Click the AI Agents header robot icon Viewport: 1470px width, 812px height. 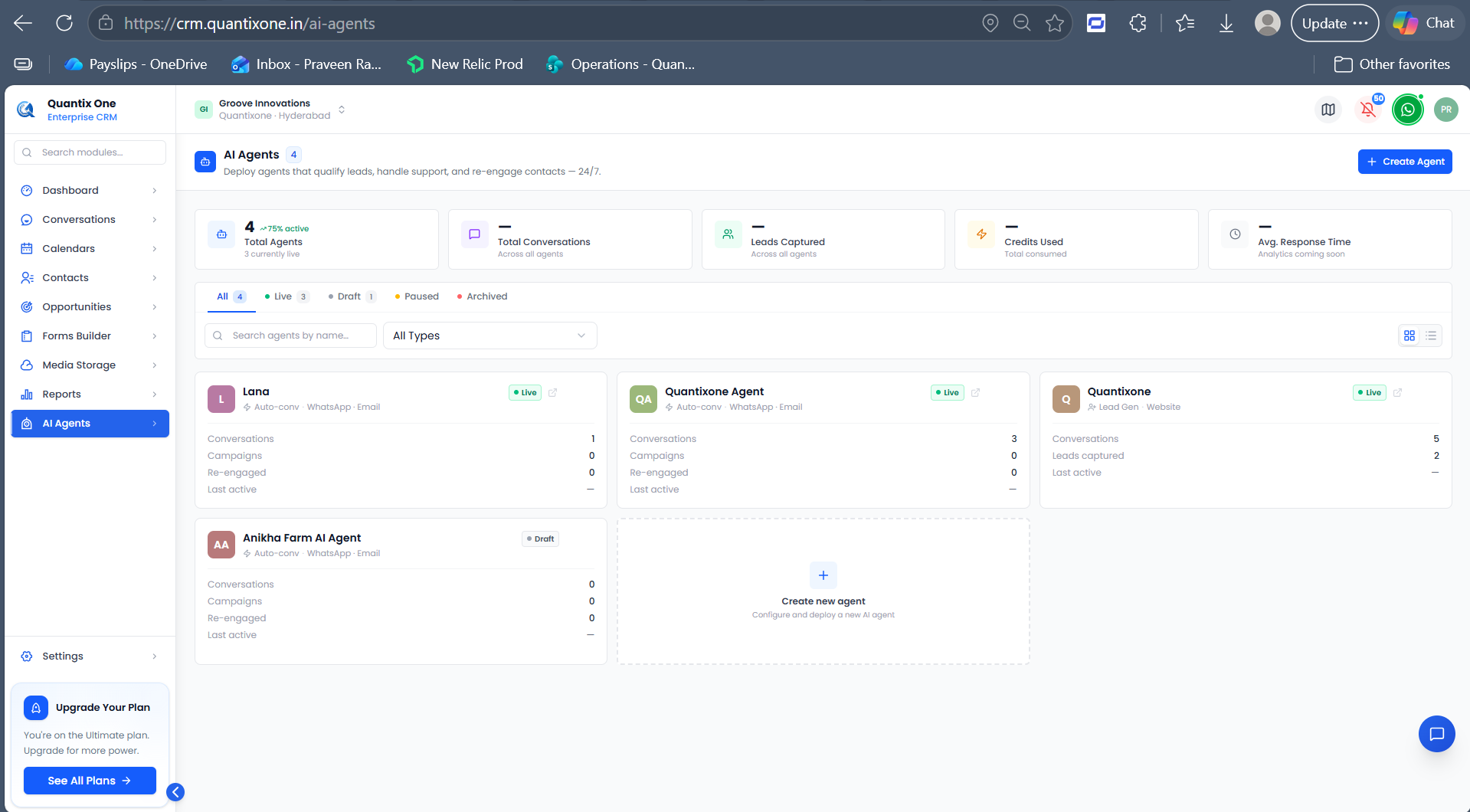pos(205,162)
